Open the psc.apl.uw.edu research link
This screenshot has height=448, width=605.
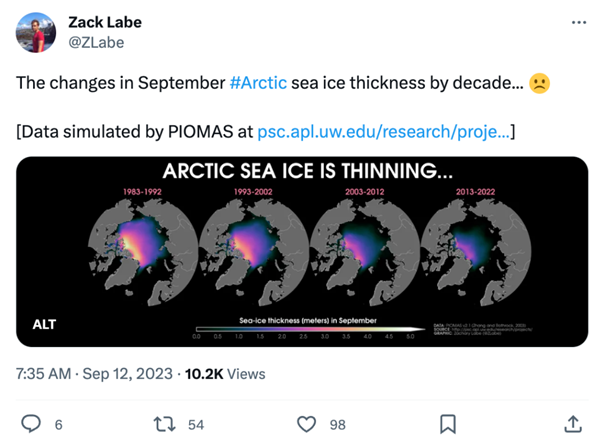pos(384,132)
